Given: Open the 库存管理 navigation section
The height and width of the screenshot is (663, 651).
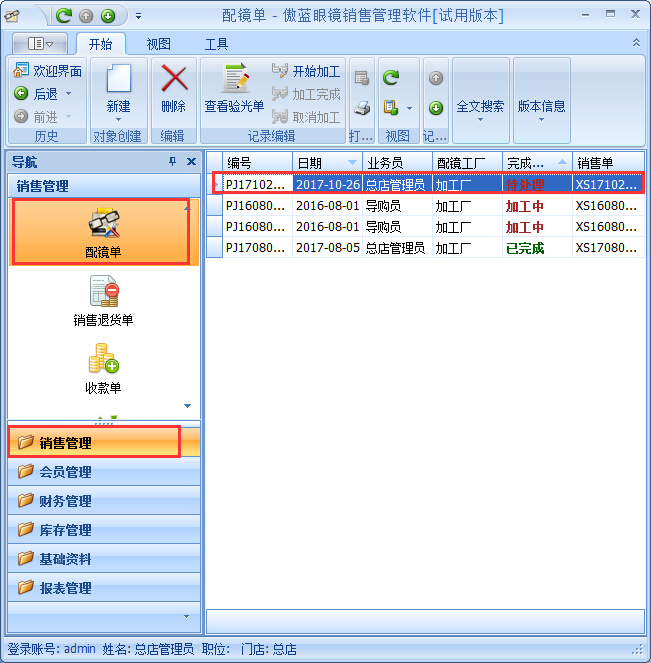Looking at the screenshot, I should point(65,530).
